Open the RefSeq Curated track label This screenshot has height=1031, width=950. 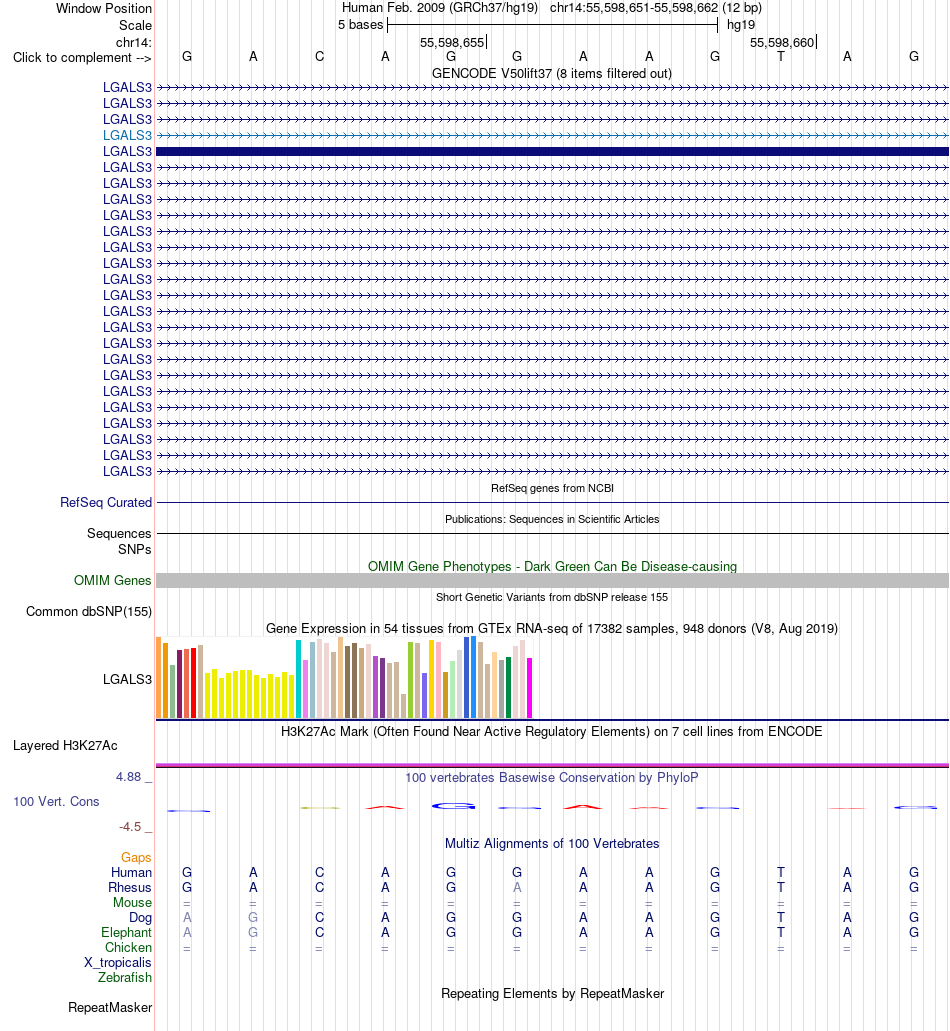coord(106,502)
